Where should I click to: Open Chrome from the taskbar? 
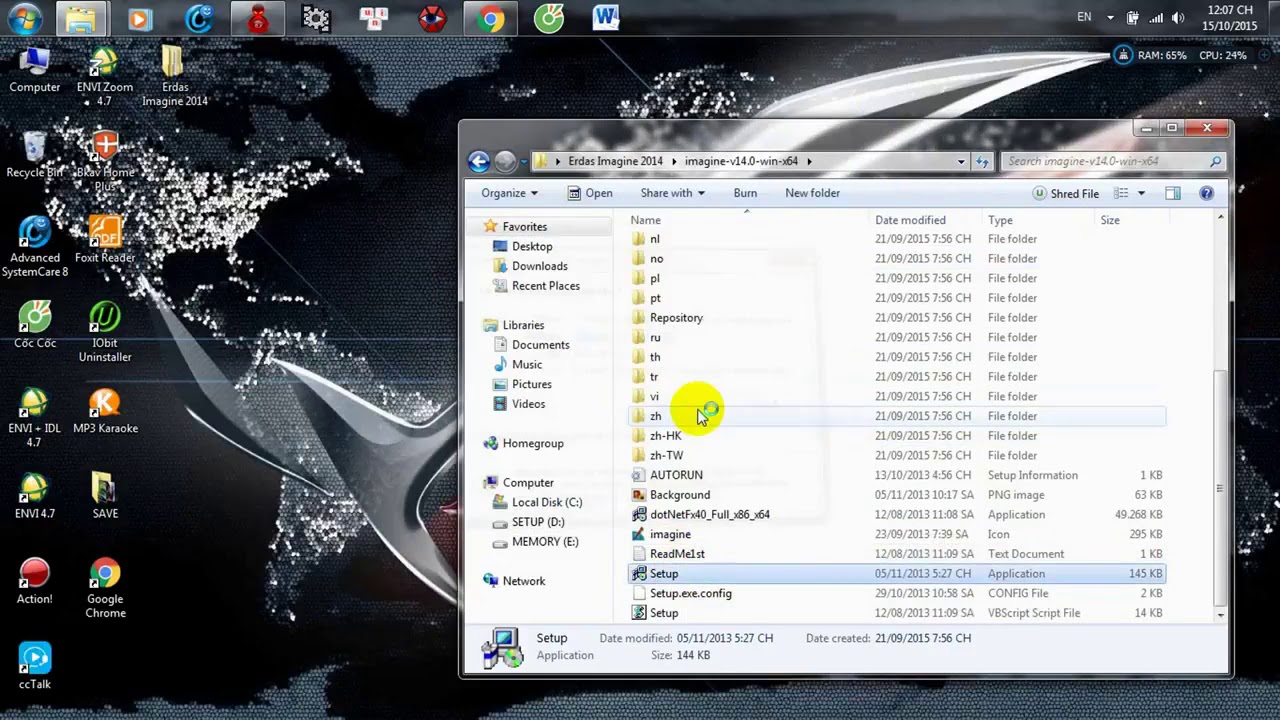coord(490,18)
